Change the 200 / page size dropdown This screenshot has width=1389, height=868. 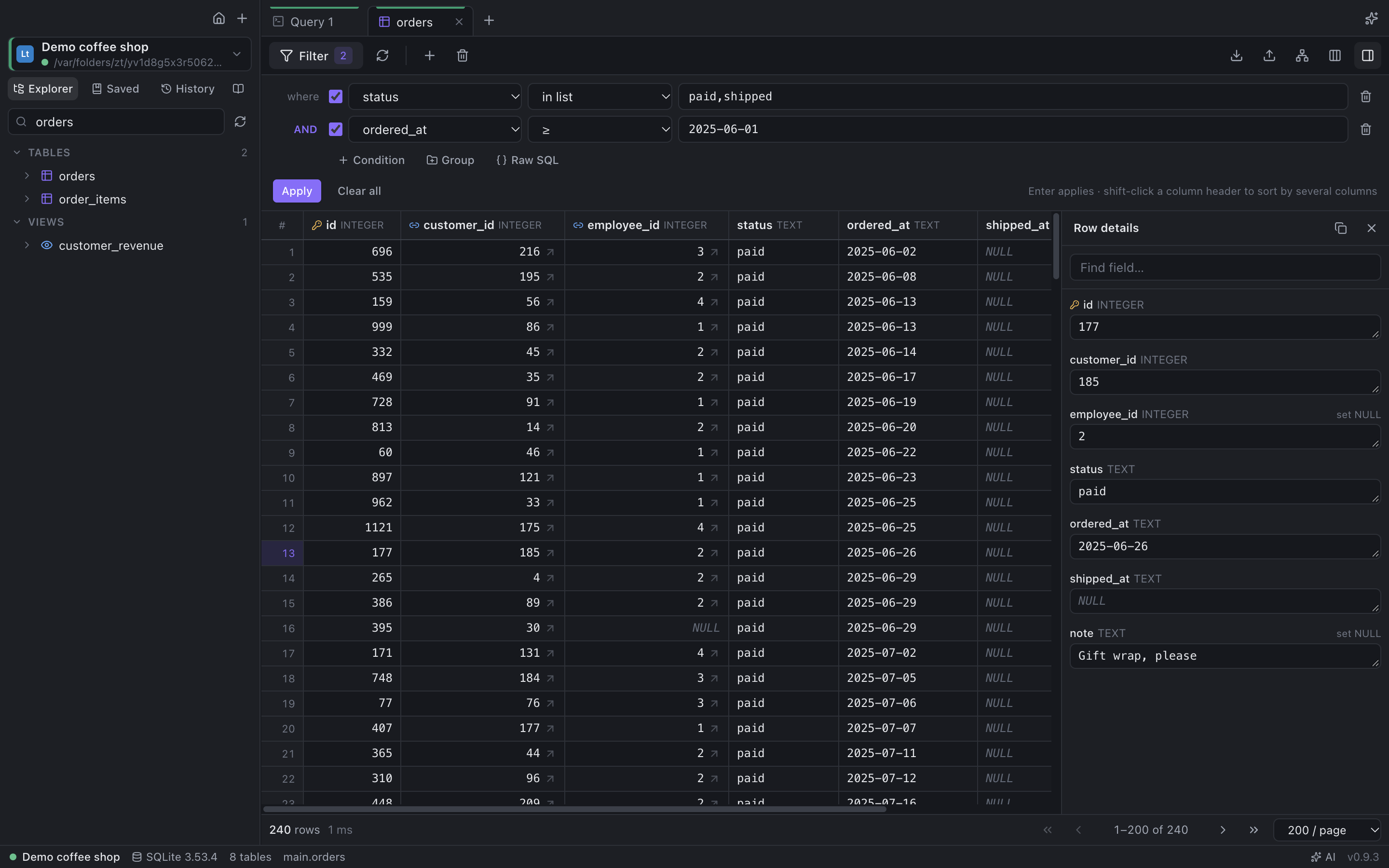[1326, 829]
